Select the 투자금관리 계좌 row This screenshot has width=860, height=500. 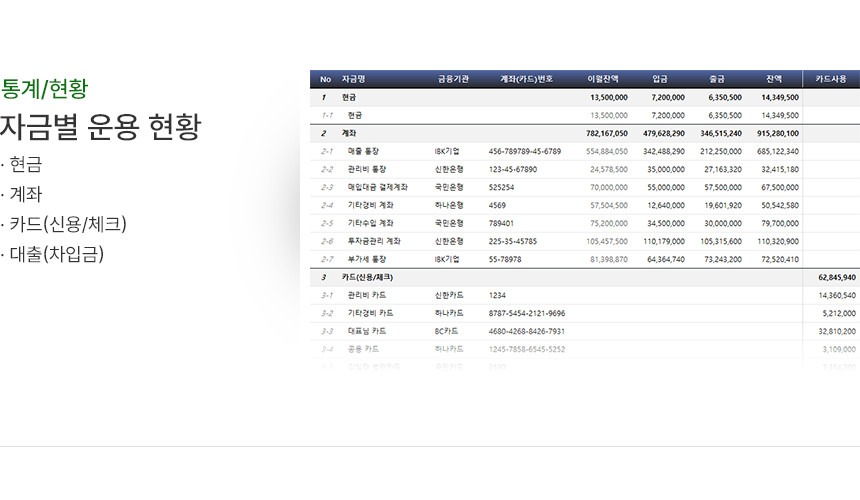[374, 241]
